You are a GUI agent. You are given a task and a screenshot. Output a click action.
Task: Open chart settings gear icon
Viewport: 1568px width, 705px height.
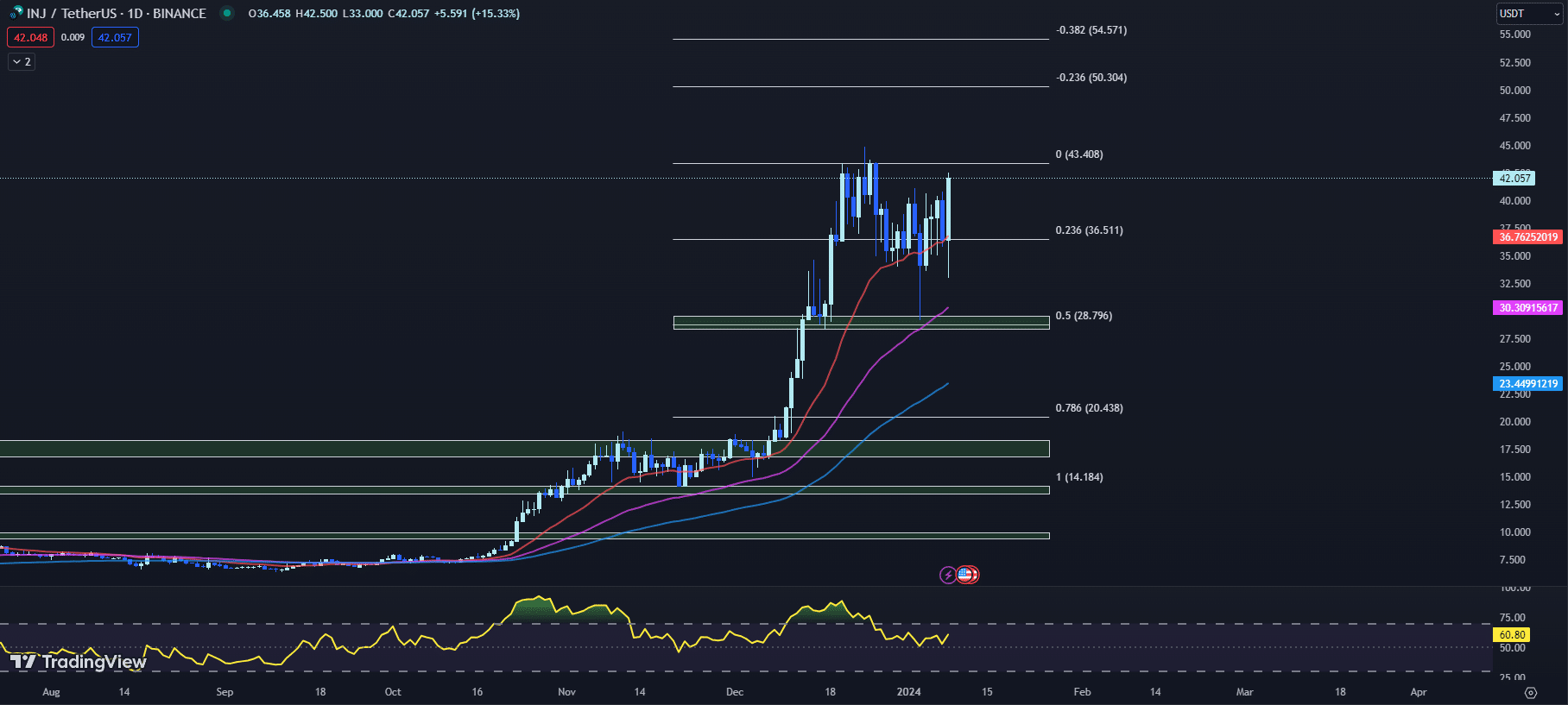click(x=1531, y=692)
